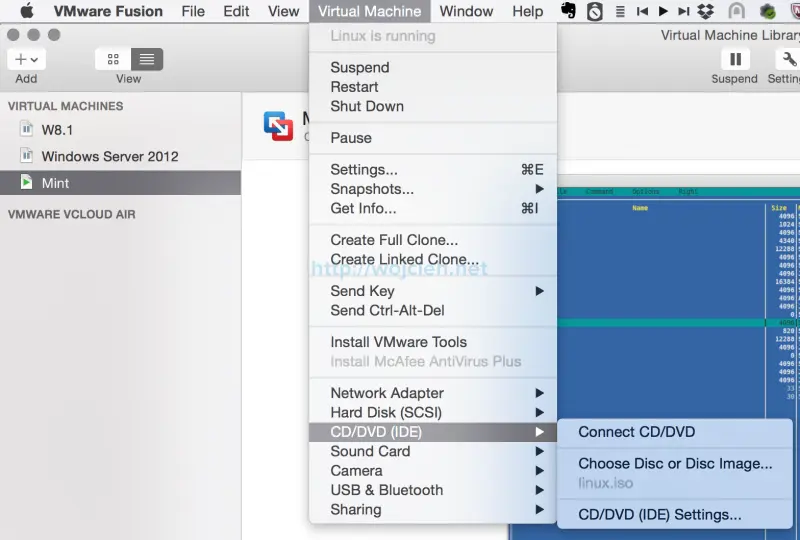Click the VMware Fusion logo icon
This screenshot has width=800, height=540.
tap(278, 126)
